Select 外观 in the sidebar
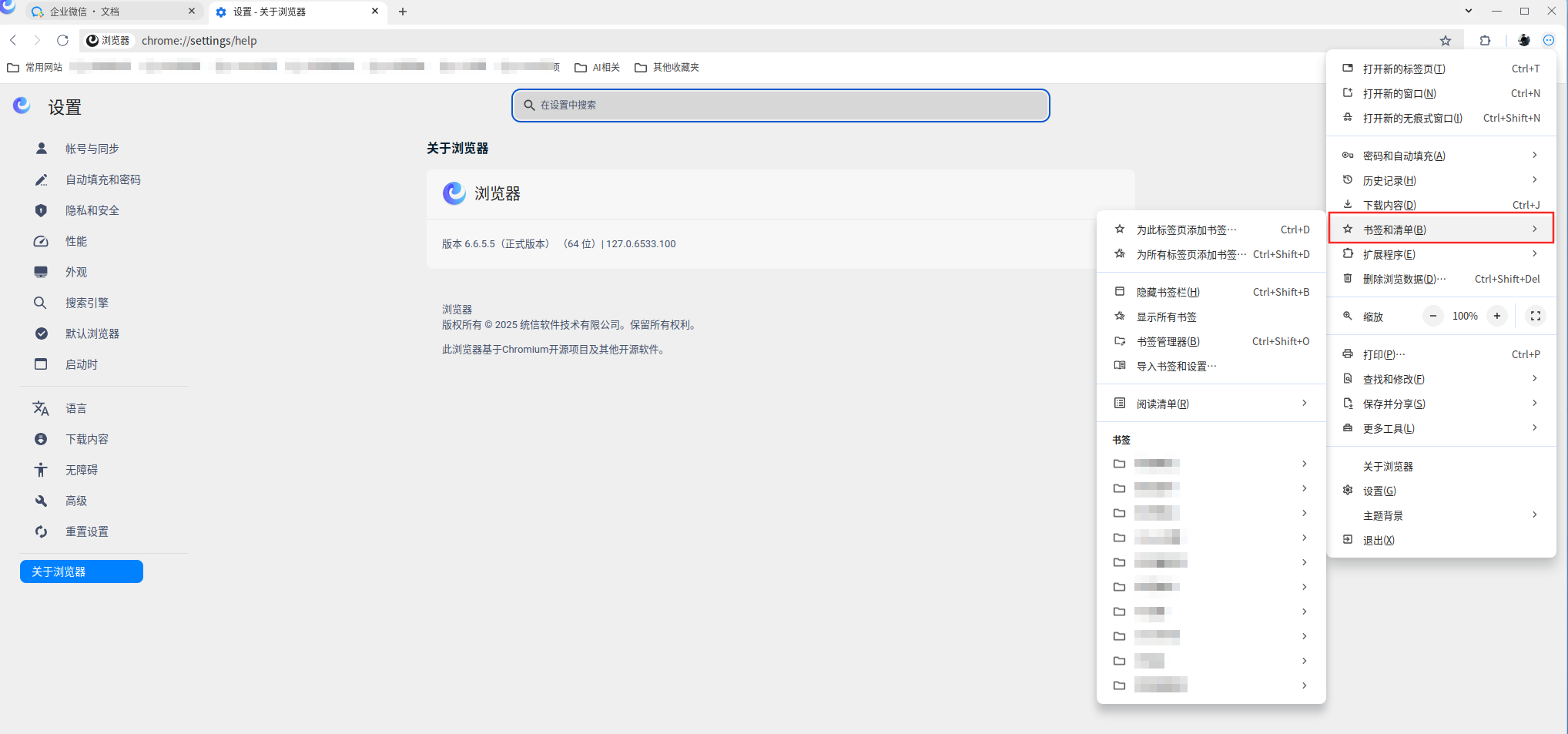This screenshot has width=1568, height=734. 76,272
